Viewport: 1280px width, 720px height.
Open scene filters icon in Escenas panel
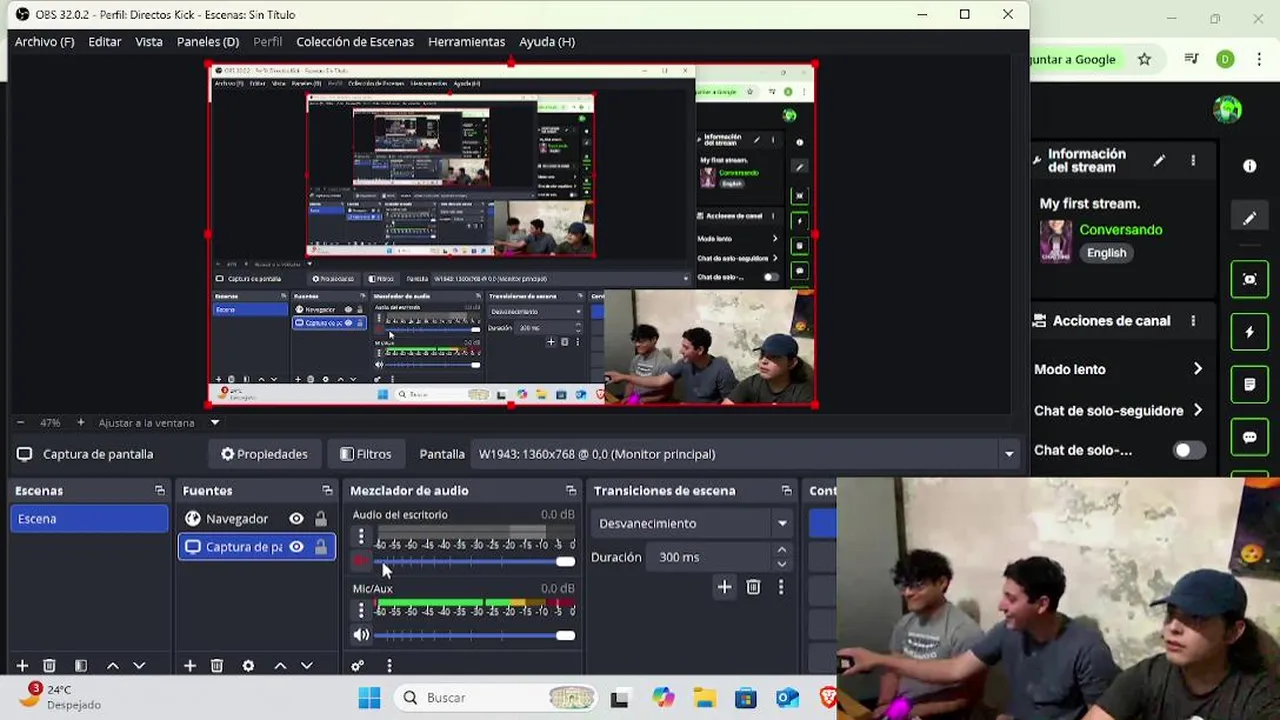pos(81,666)
